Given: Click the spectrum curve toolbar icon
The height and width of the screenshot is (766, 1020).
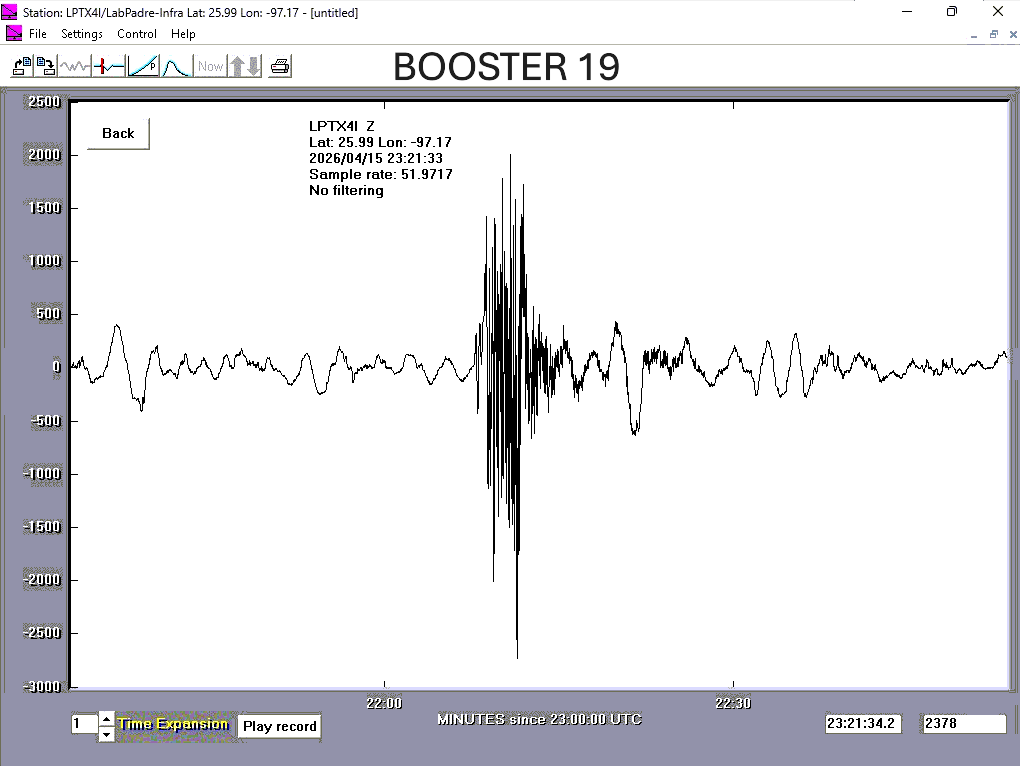Looking at the screenshot, I should pos(176,66).
